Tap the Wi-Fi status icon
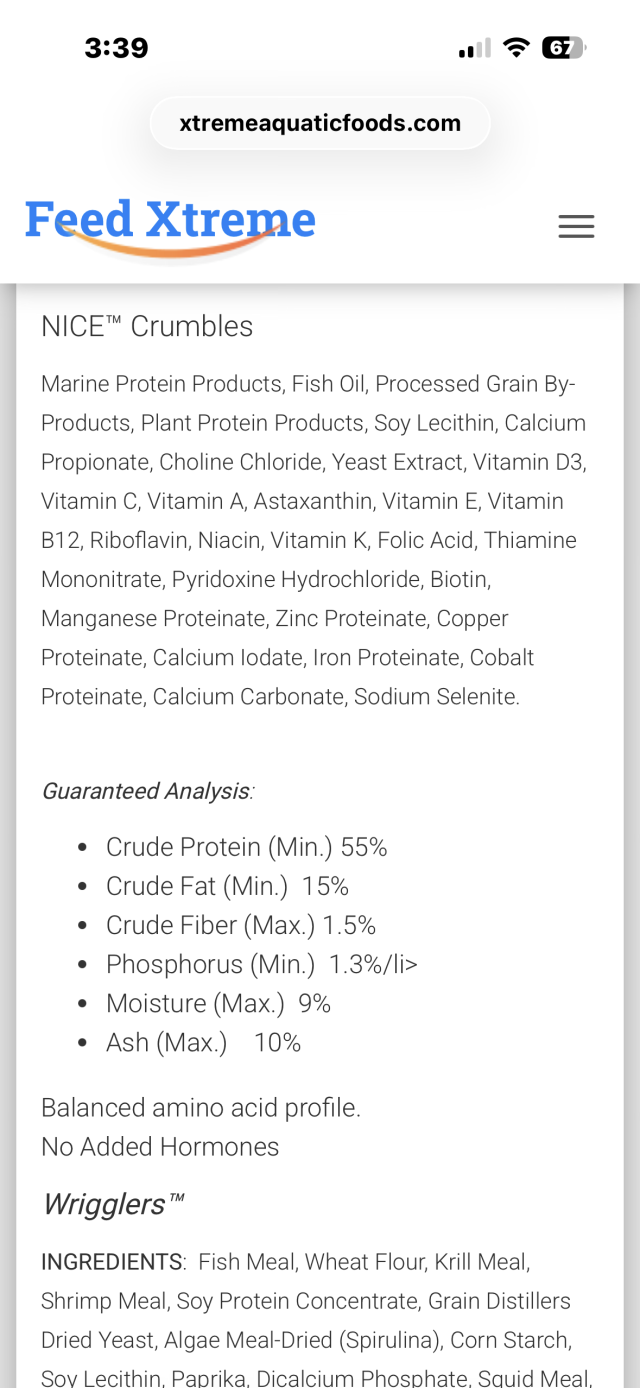This screenshot has width=640, height=1388. pyautogui.click(x=516, y=48)
